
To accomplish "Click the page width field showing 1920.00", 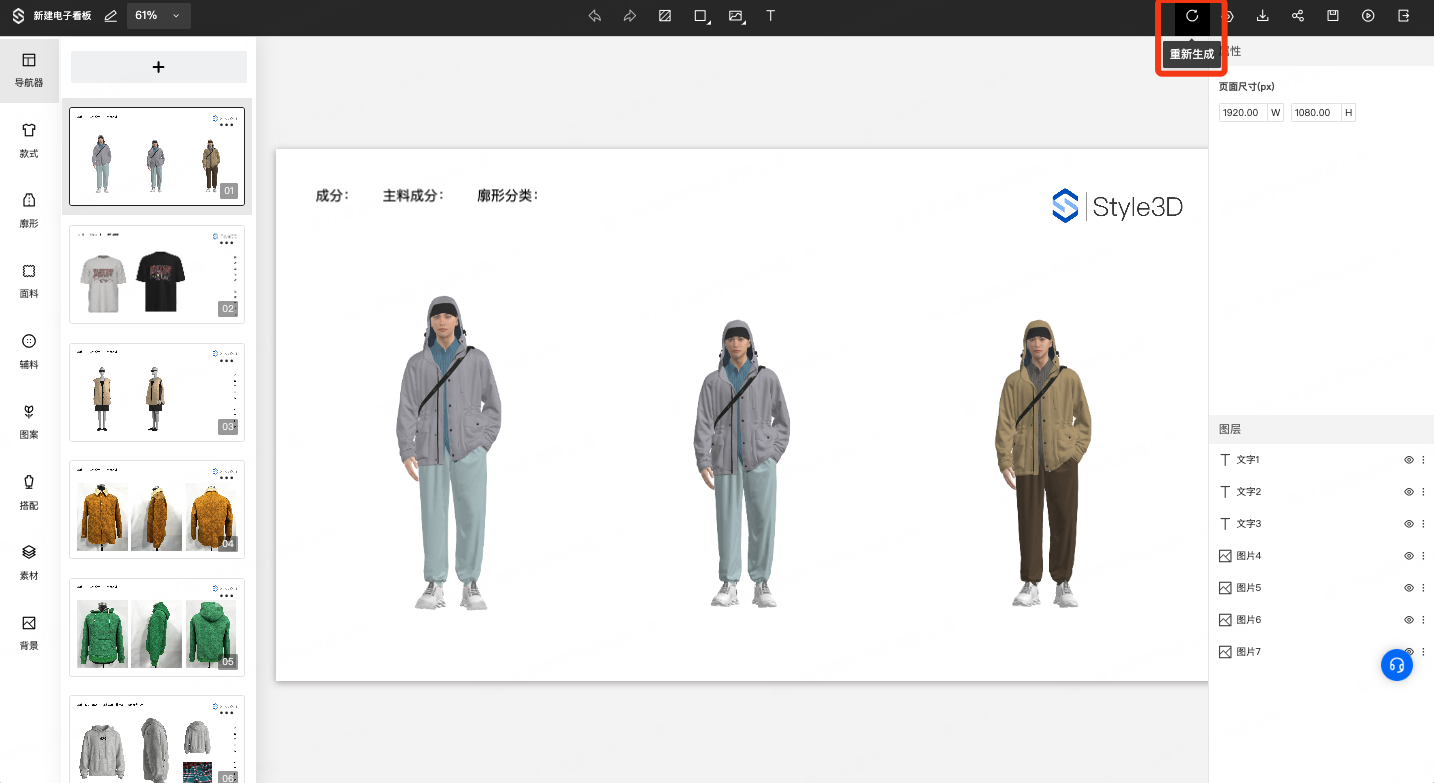I will click(1242, 113).
